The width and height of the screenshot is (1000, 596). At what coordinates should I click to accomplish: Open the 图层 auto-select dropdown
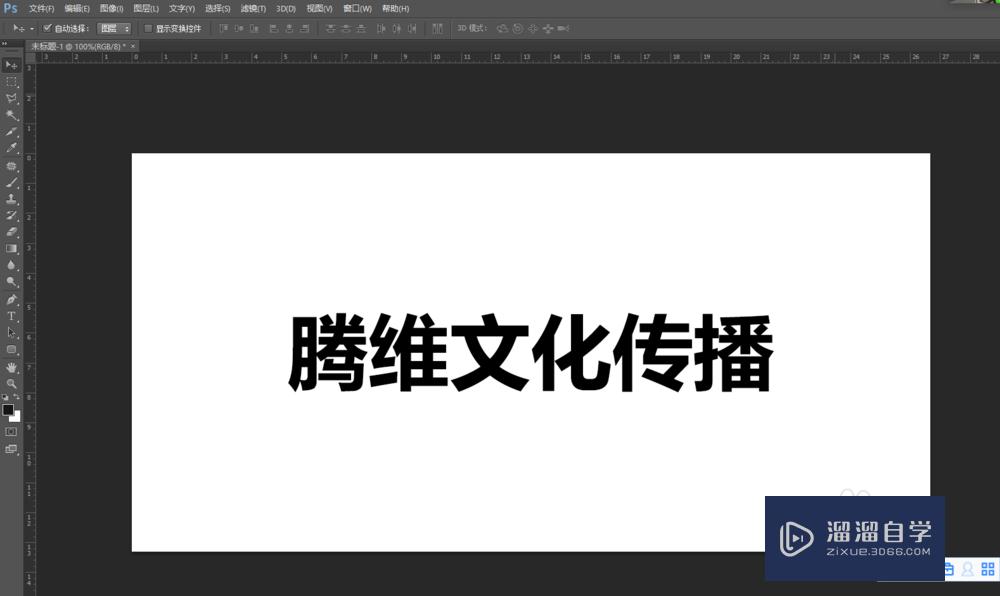(x=114, y=29)
